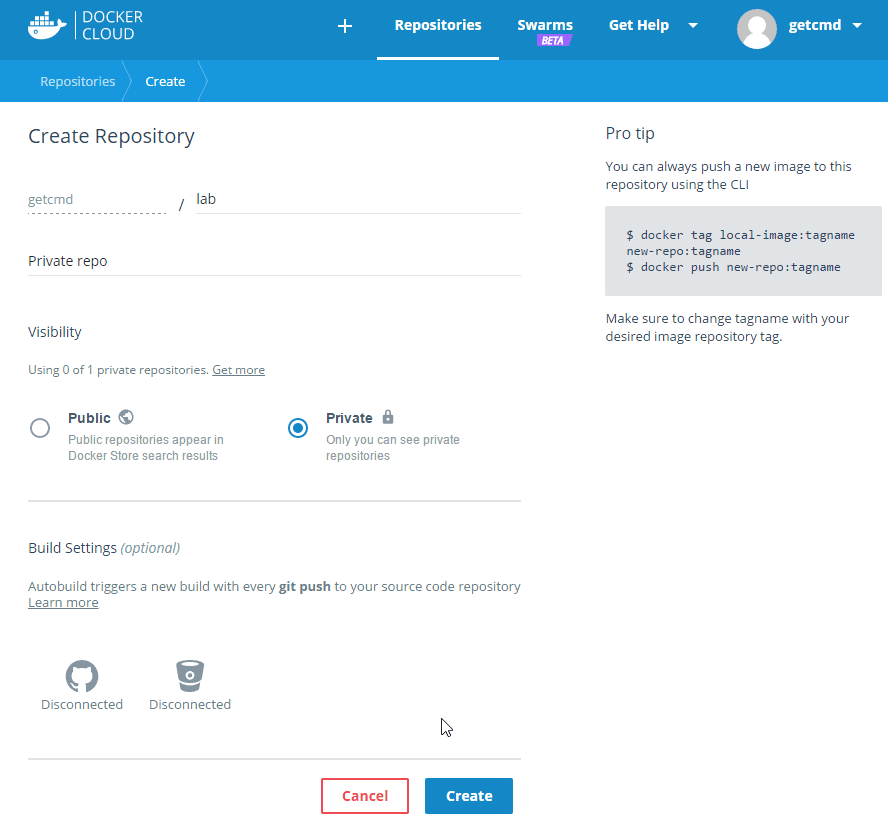
Task: Click the getcmd namespace field
Action: click(97, 200)
